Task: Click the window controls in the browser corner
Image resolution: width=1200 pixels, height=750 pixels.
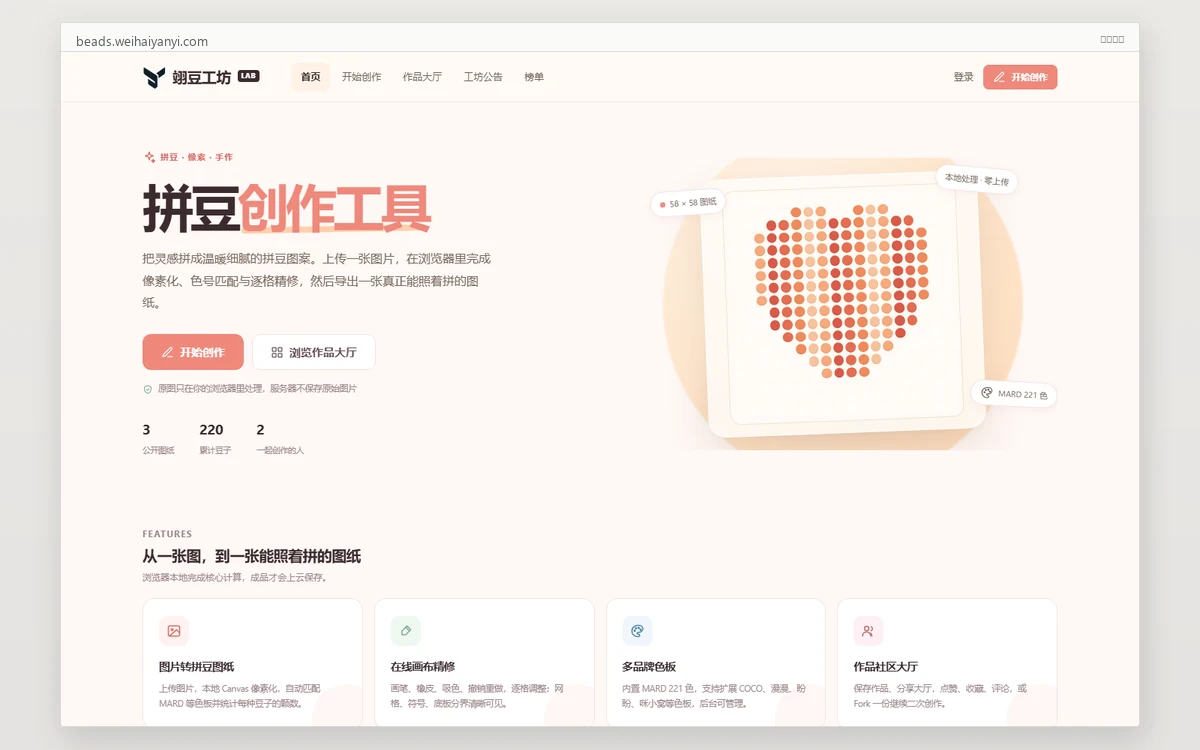Action: tap(1112, 39)
